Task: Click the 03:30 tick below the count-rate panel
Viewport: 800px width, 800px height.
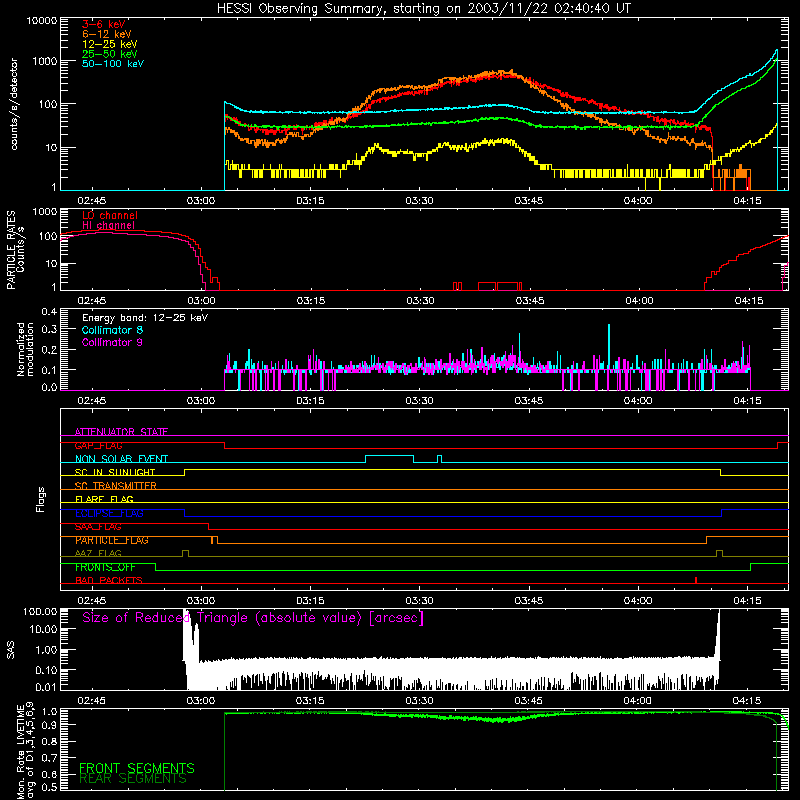Action: click(419, 201)
